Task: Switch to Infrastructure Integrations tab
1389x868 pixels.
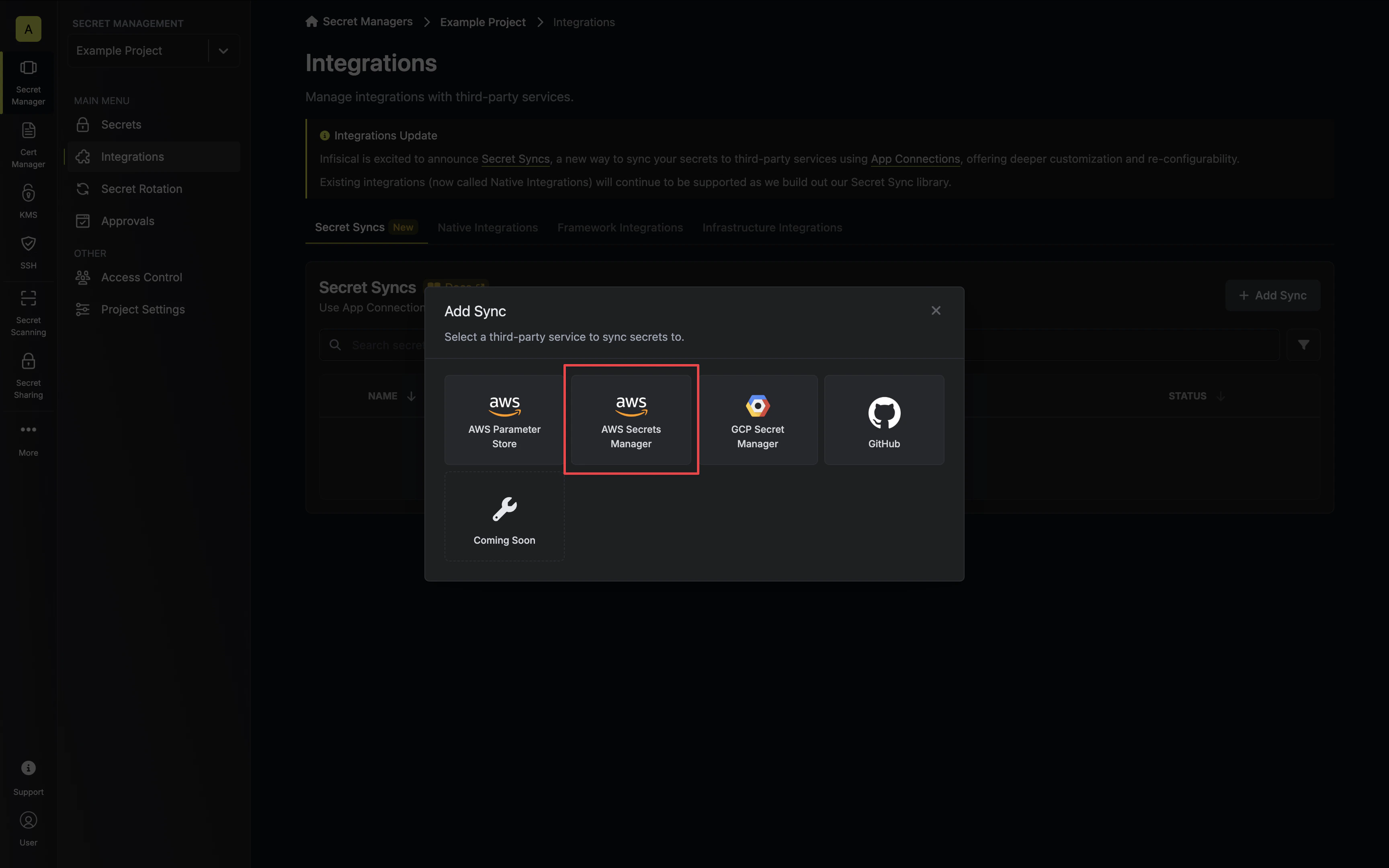Action: pyautogui.click(x=772, y=227)
